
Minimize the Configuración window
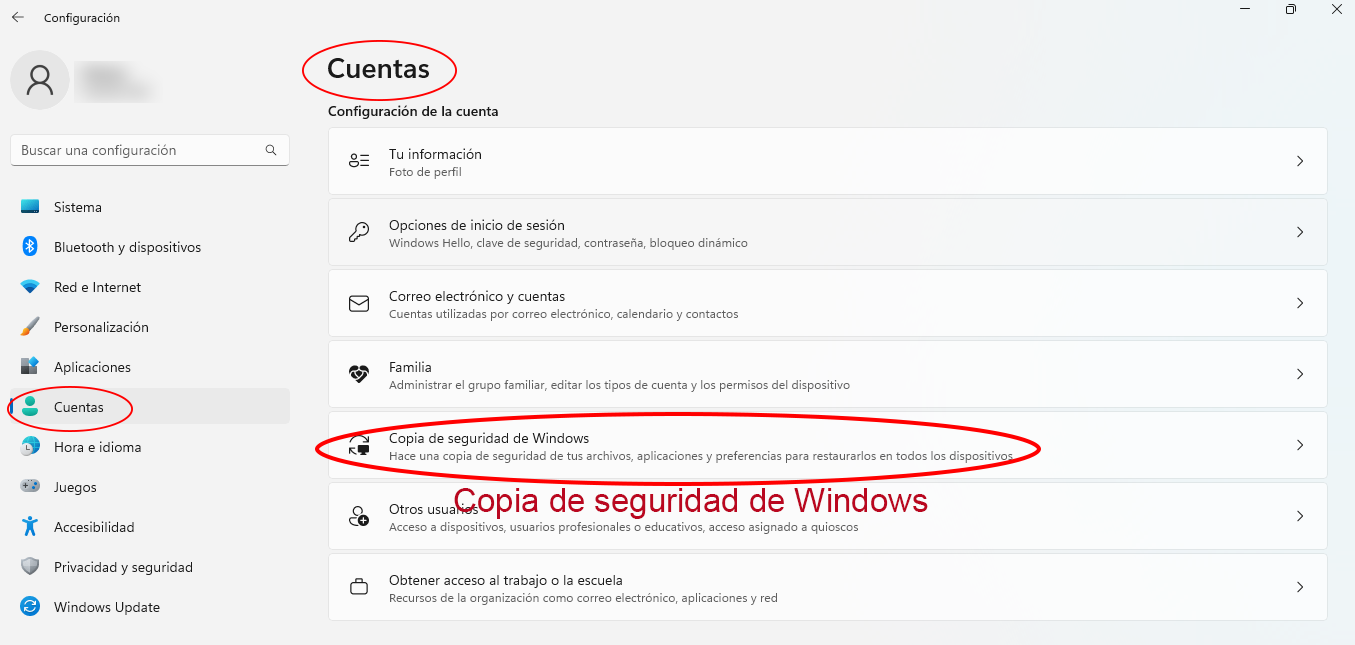tap(1245, 9)
